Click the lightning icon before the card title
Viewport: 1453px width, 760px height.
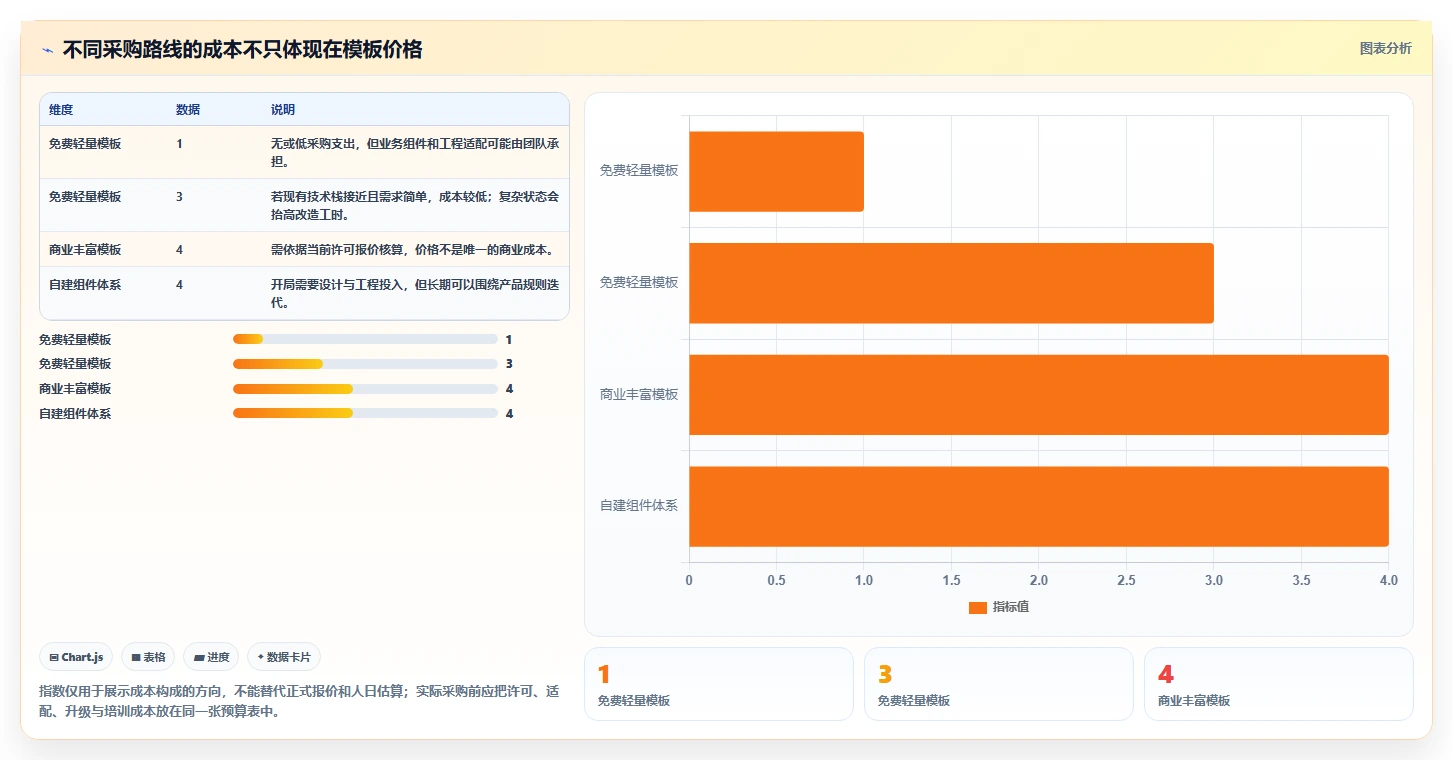47,50
